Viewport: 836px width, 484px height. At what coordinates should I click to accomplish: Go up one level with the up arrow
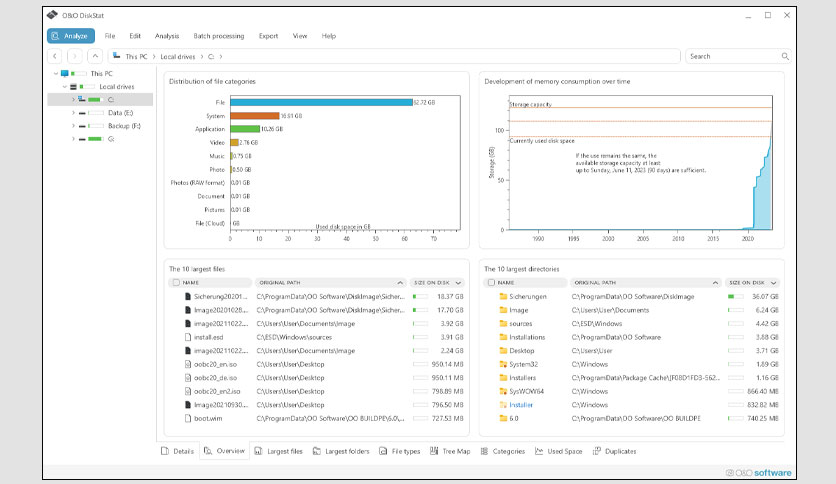95,56
